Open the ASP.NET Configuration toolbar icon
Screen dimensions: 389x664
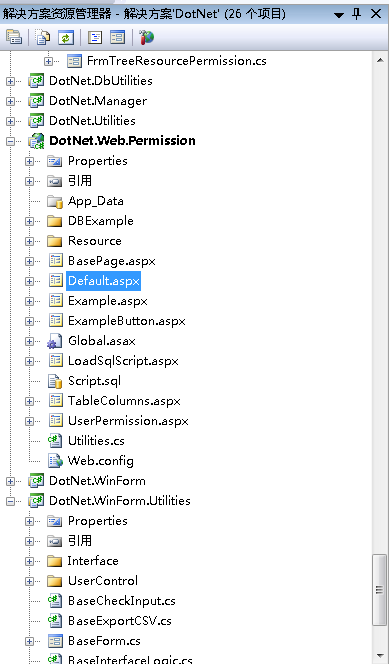[x=146, y=37]
